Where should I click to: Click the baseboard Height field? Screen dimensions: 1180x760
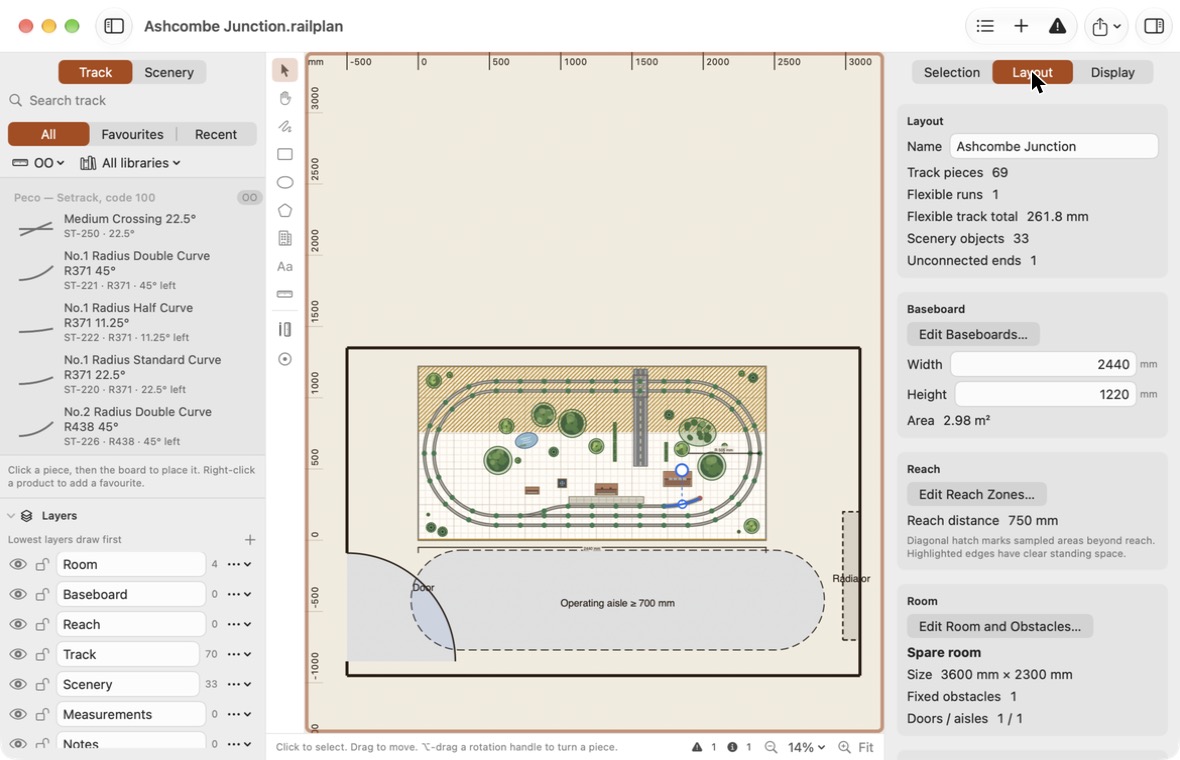coord(1045,394)
